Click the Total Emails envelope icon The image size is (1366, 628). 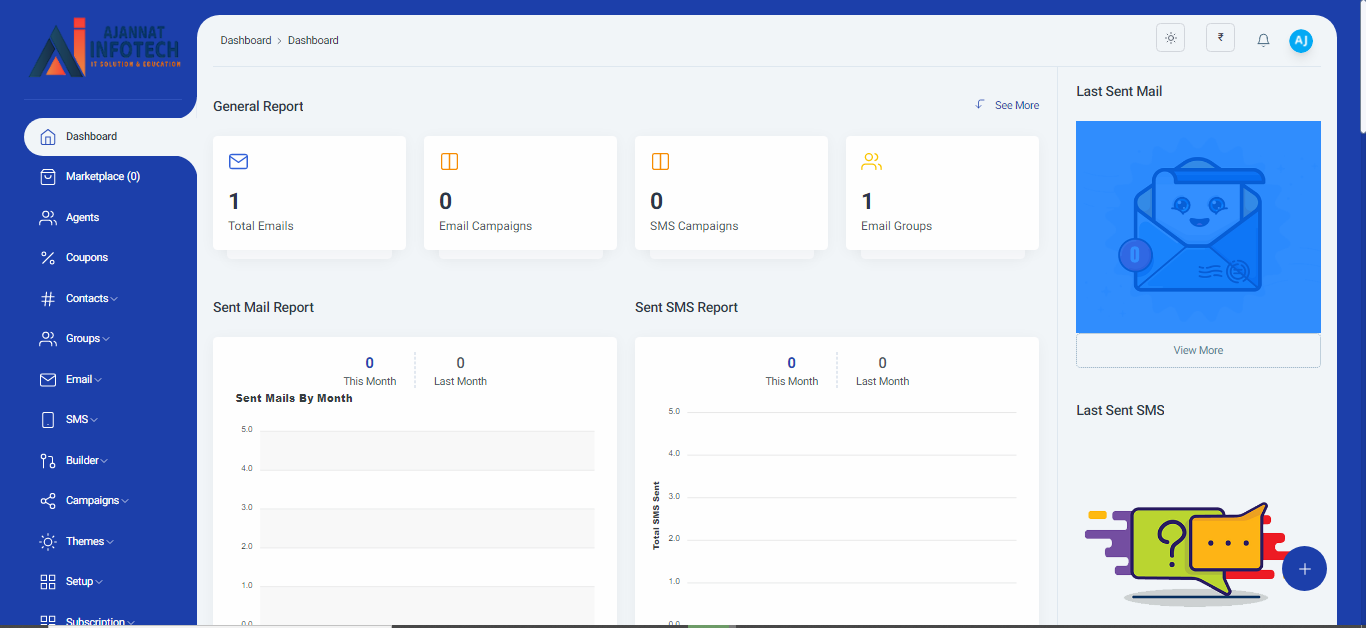[238, 162]
